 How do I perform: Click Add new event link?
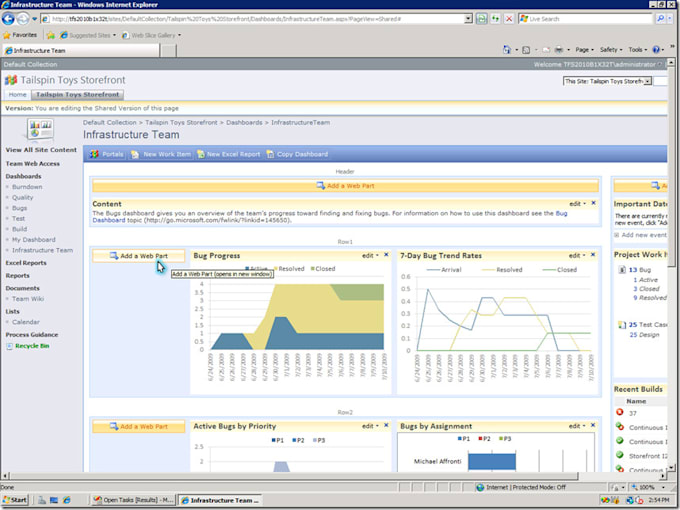pos(644,235)
